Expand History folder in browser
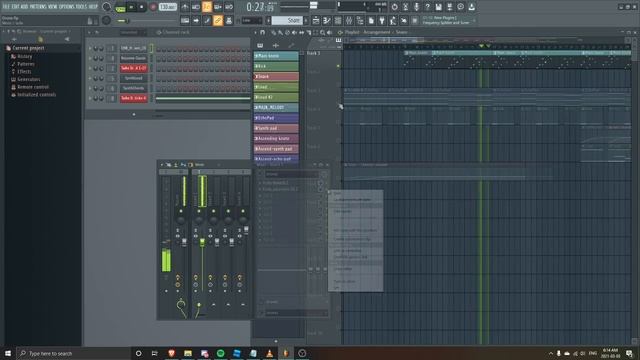640x360 pixels. click(x=24, y=56)
